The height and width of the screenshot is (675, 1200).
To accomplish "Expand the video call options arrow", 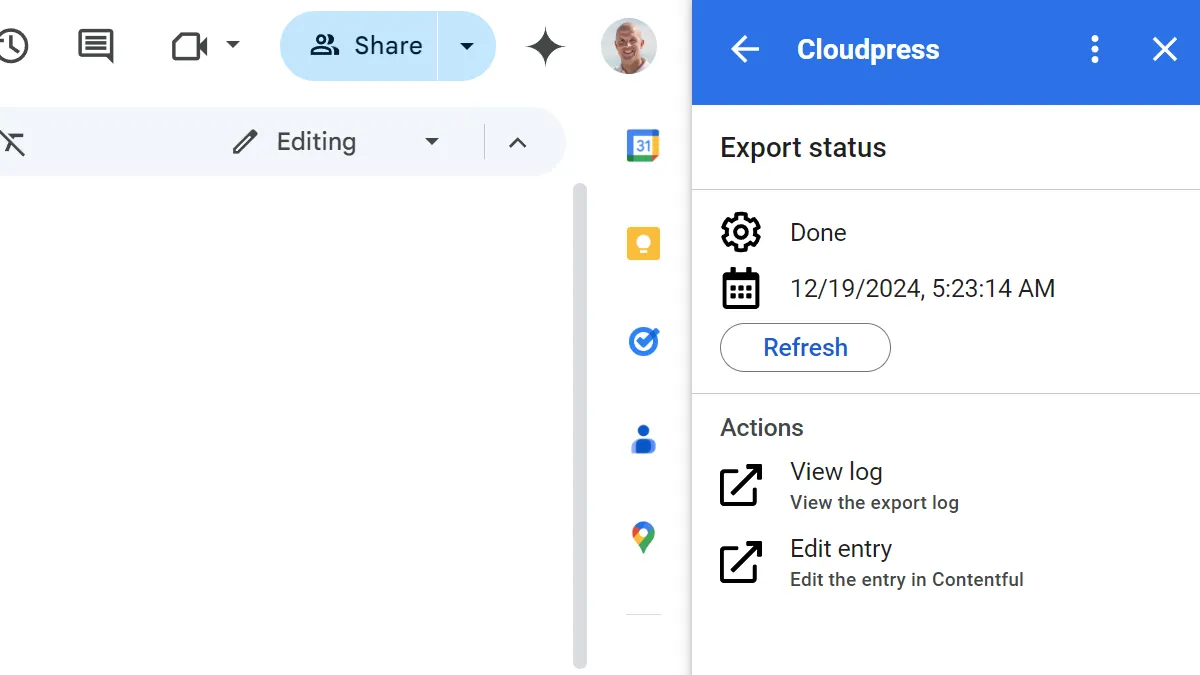I will click(233, 45).
